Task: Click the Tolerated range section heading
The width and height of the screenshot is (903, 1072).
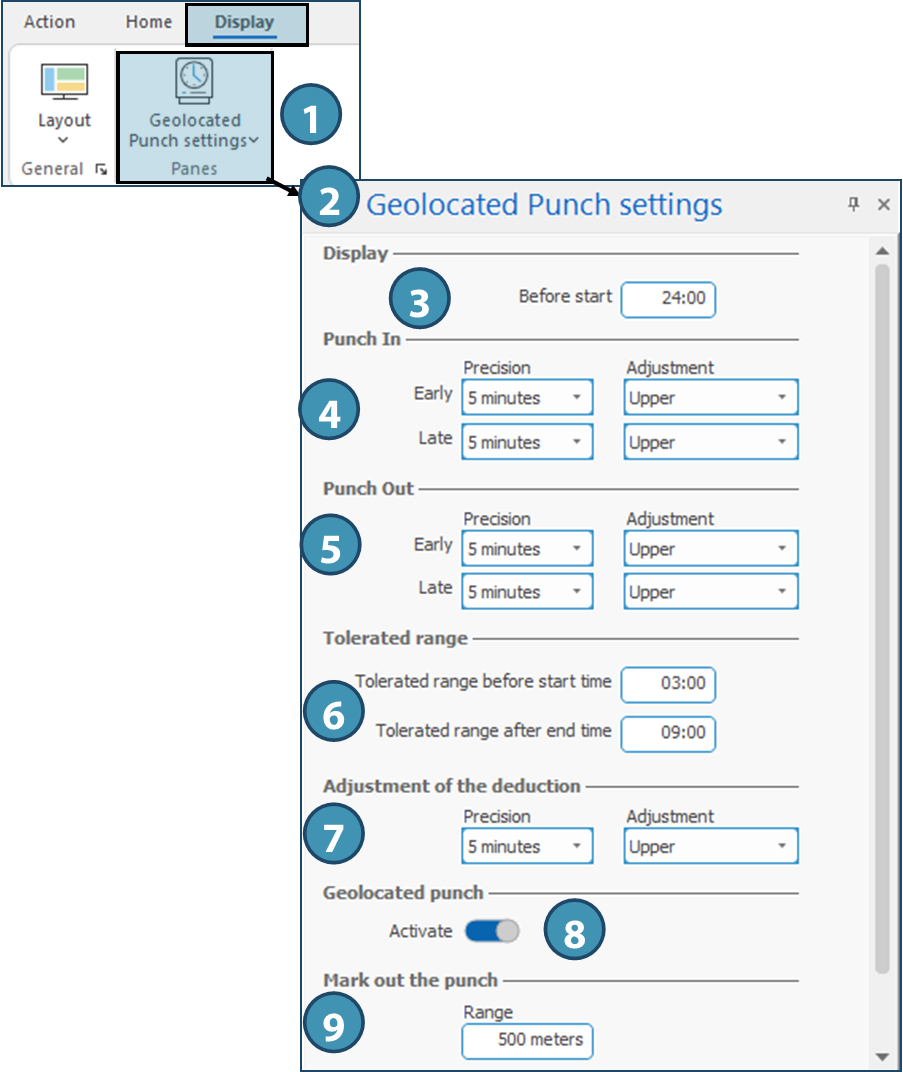Action: [395, 638]
